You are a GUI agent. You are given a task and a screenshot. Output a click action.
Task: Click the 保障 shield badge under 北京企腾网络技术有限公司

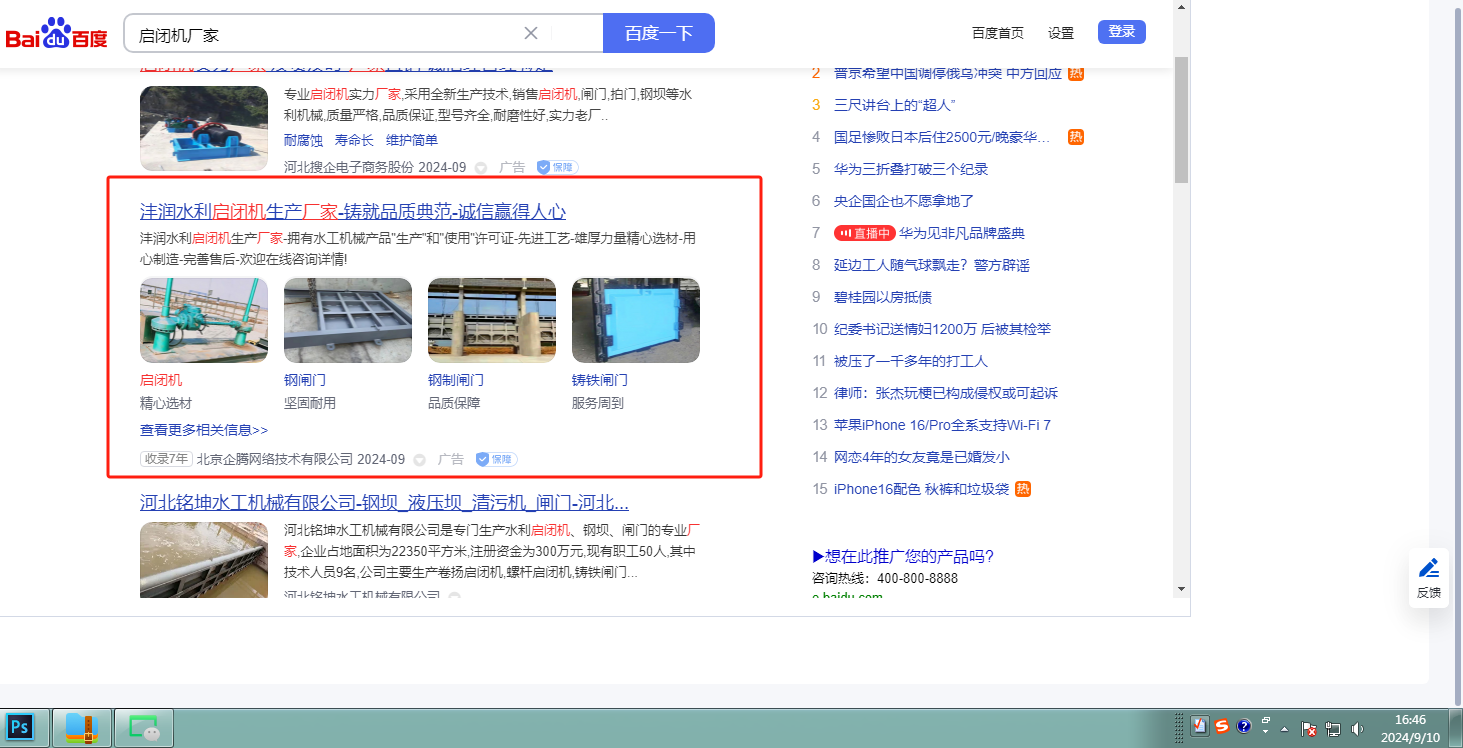[496, 459]
